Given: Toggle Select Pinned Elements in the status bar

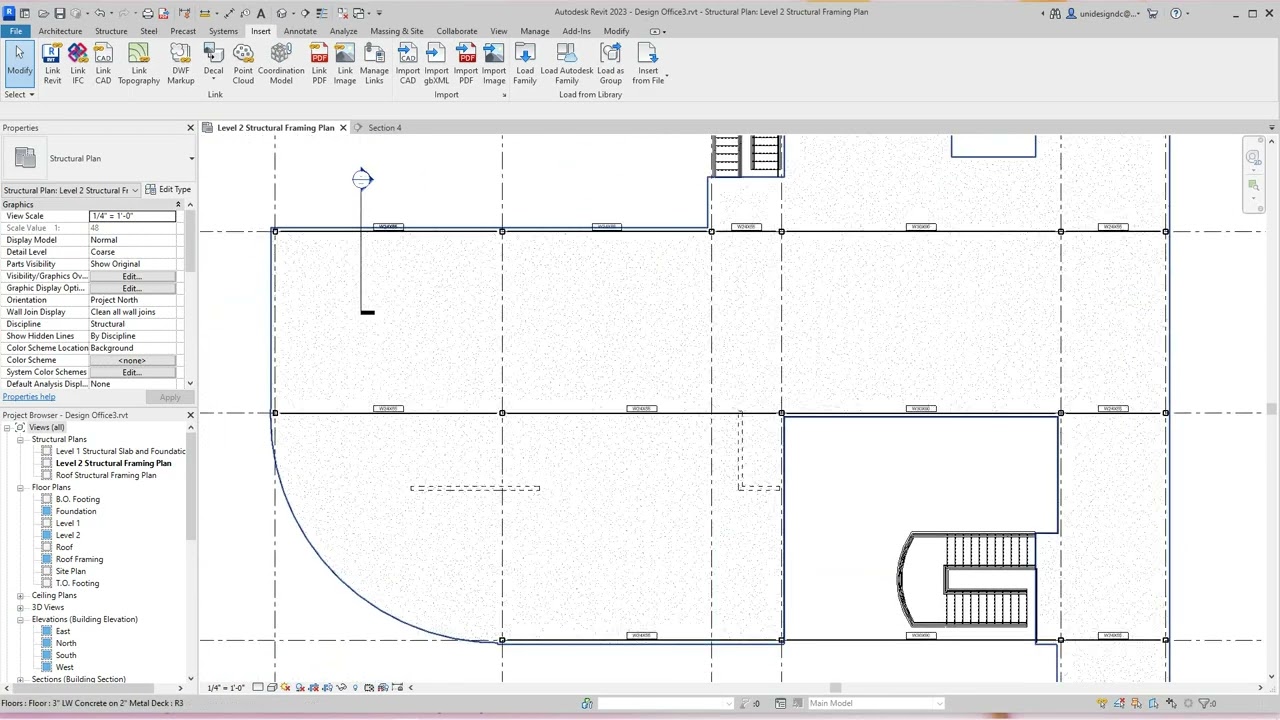Looking at the screenshot, I should pos(1137,703).
